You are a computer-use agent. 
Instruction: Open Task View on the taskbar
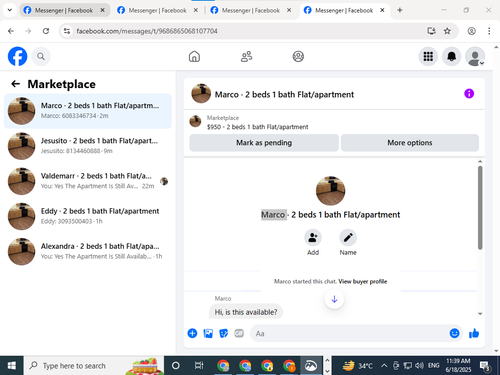(x=199, y=366)
